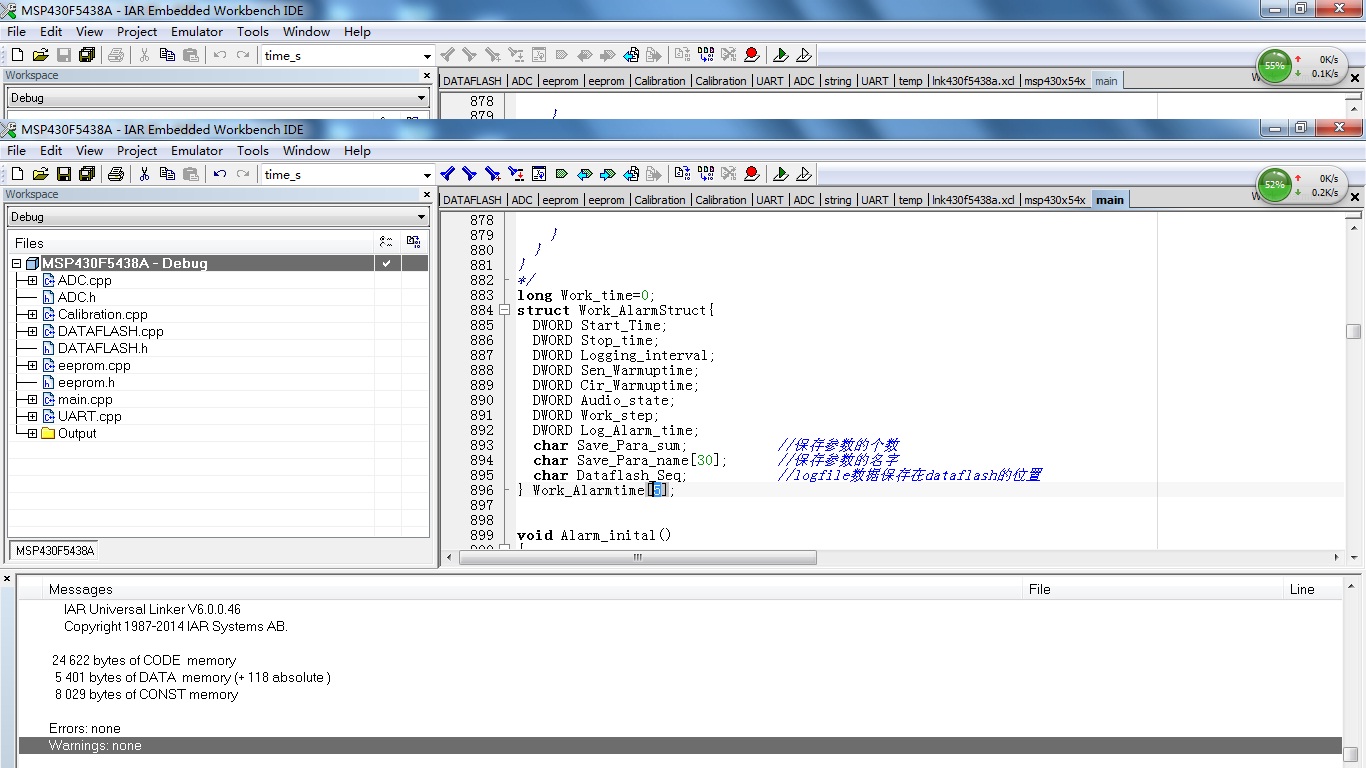The height and width of the screenshot is (768, 1366).
Task: Select the eeprom.h file in Files tree
Action: pyautogui.click(x=86, y=383)
